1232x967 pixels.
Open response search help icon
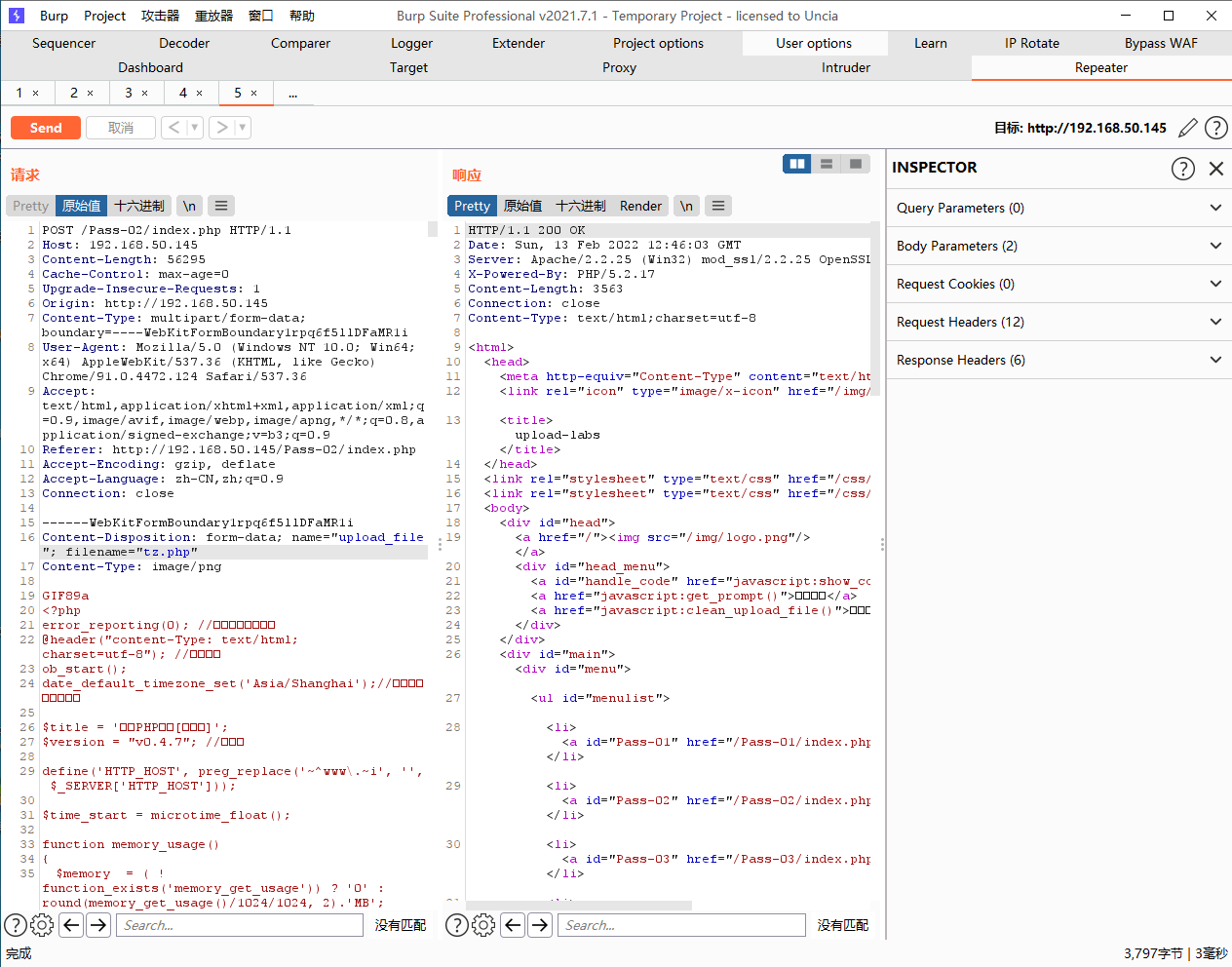click(x=457, y=925)
